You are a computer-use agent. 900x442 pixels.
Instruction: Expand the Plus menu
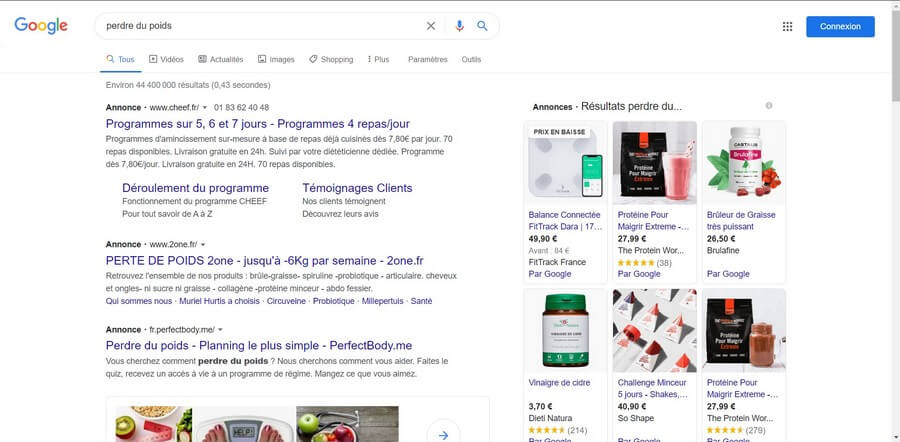378,59
